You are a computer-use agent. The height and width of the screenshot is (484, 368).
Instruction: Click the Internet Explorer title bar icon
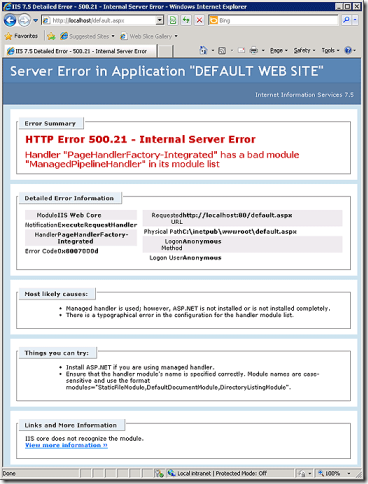[x=7, y=6]
